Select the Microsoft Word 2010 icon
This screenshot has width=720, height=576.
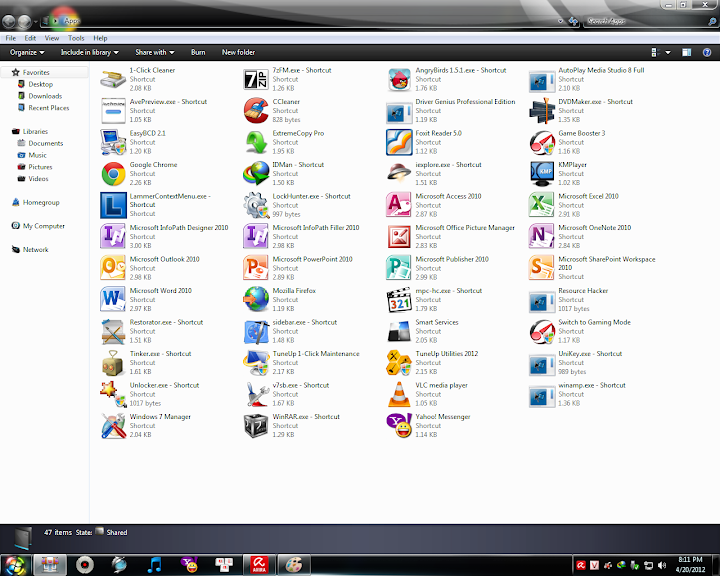tap(113, 299)
